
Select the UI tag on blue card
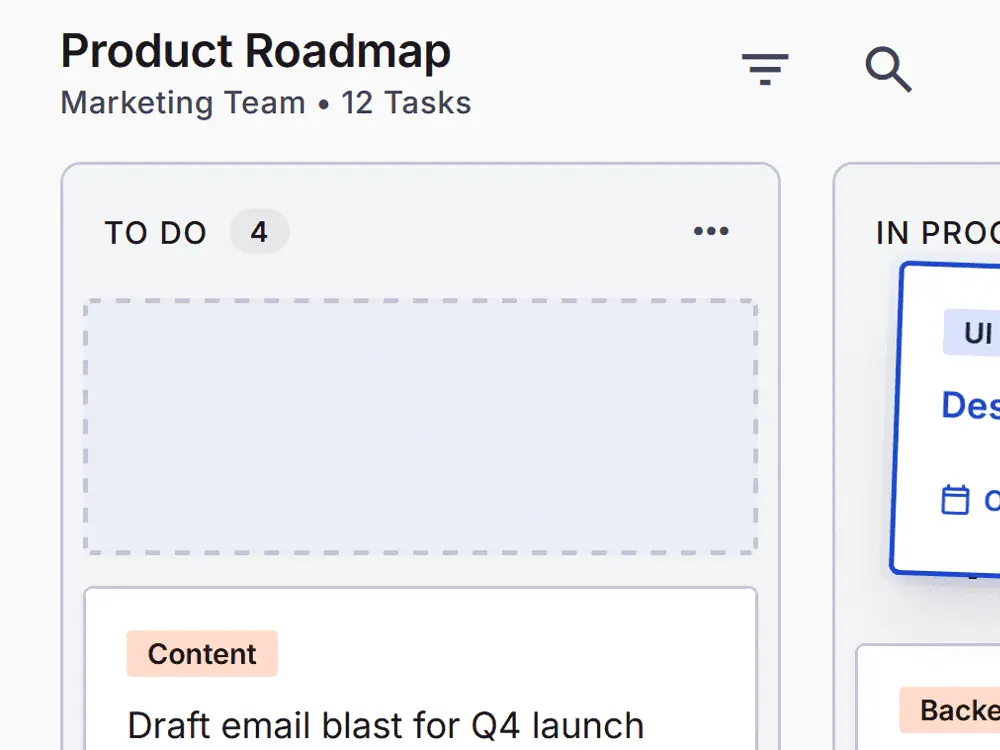[x=972, y=333]
